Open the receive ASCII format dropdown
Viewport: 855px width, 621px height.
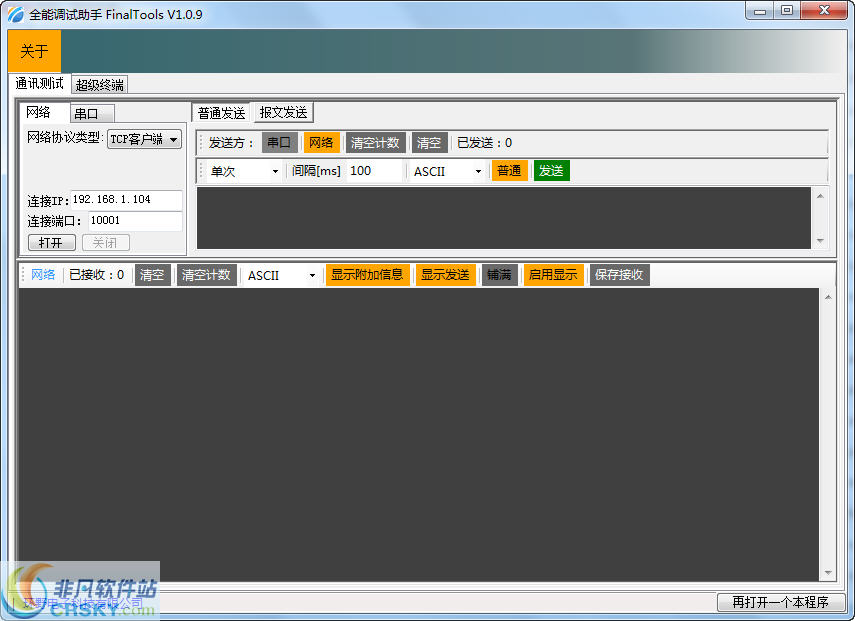(281, 275)
